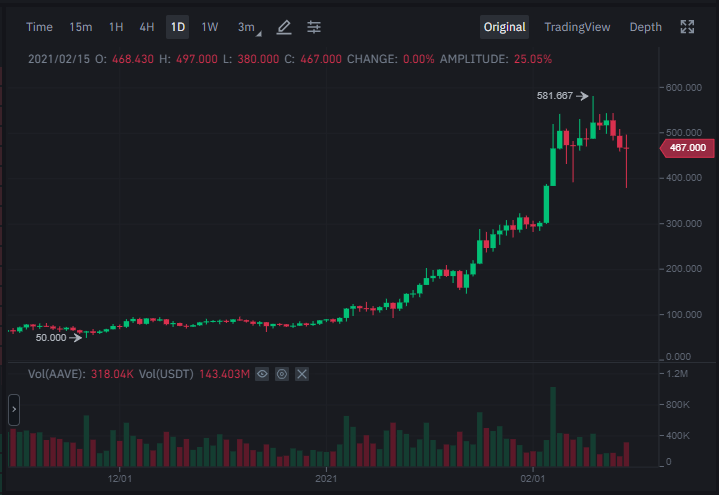Select the 1H timeframe
This screenshot has height=495, width=719.
click(116, 27)
